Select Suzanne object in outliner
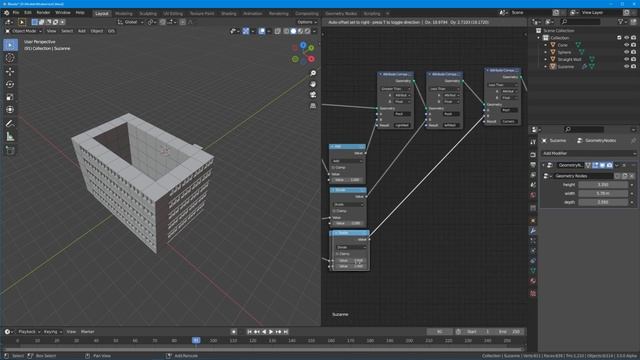Screen dimensions: 640x360 tap(566, 67)
